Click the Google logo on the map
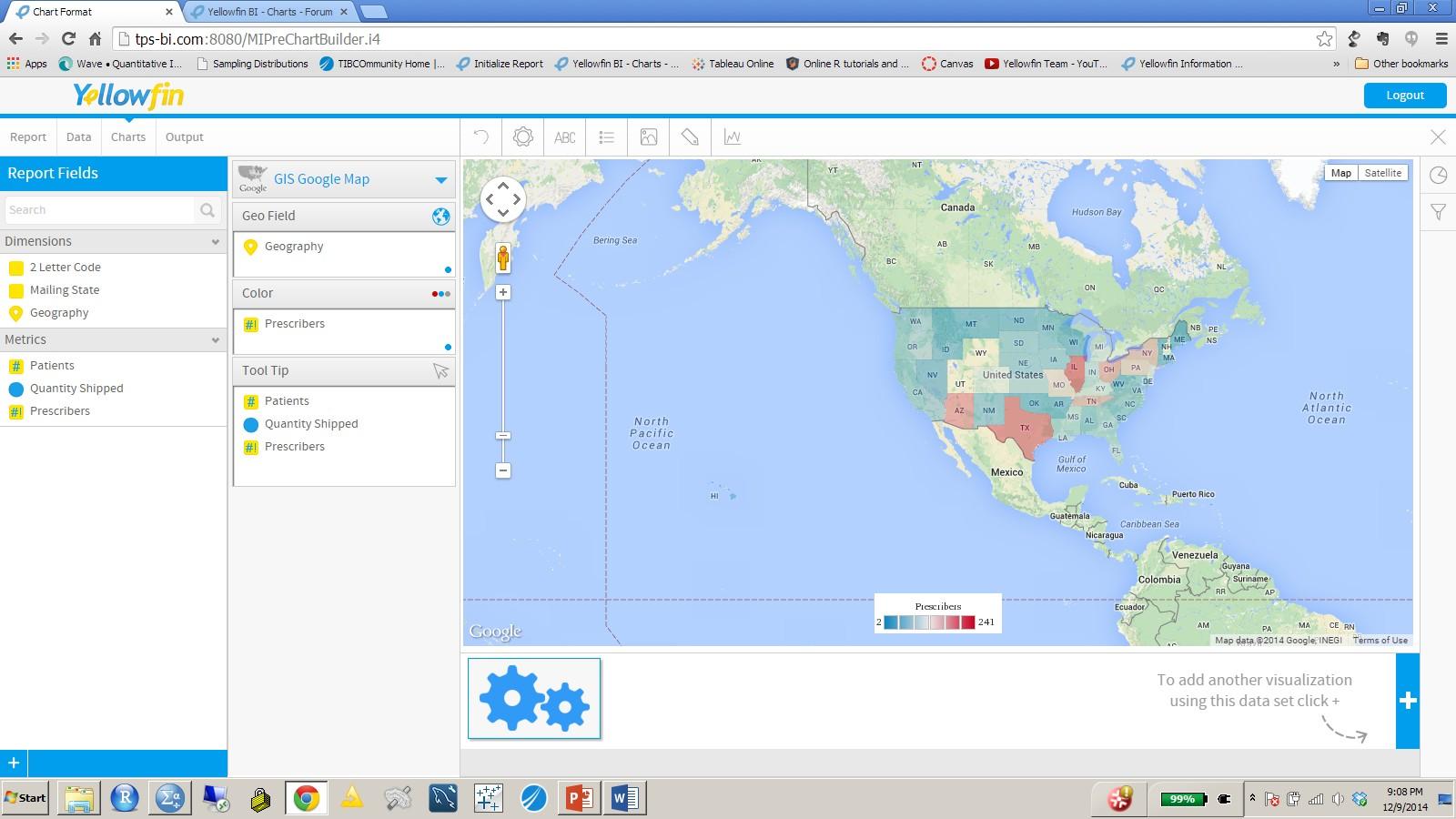The image size is (1456, 819). [495, 632]
